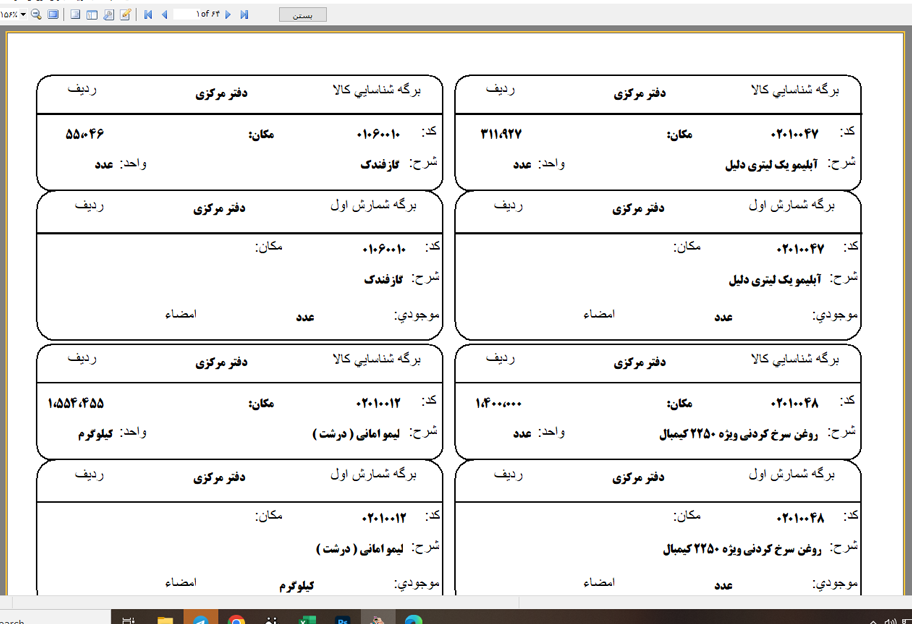This screenshot has width=912, height=624.
Task: Go to the first page arrow
Action: pos(148,15)
